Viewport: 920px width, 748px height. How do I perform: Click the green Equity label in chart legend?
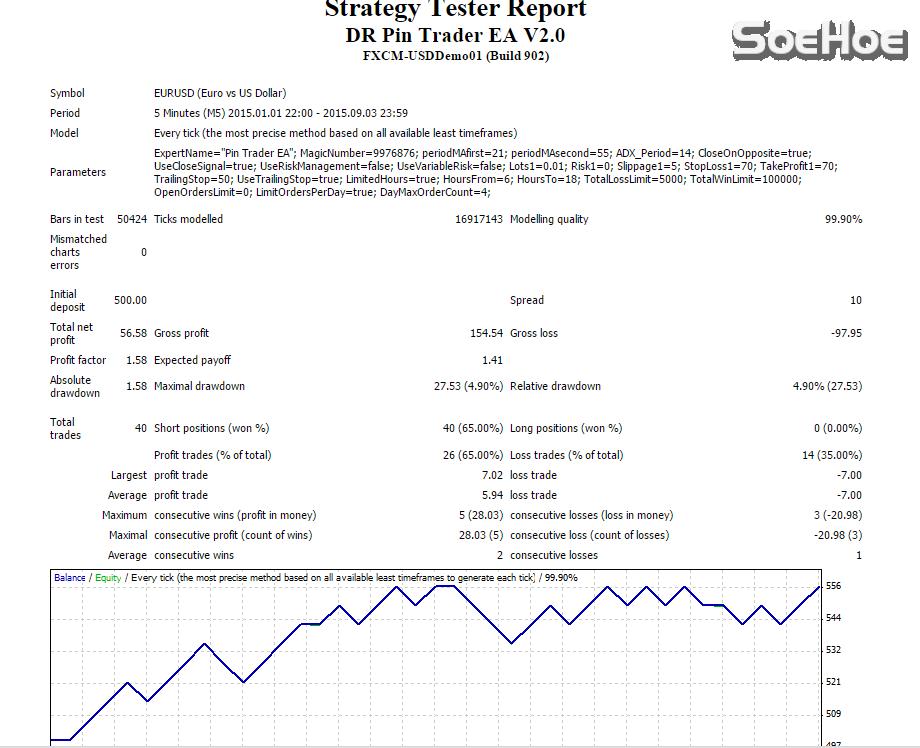coord(108,578)
